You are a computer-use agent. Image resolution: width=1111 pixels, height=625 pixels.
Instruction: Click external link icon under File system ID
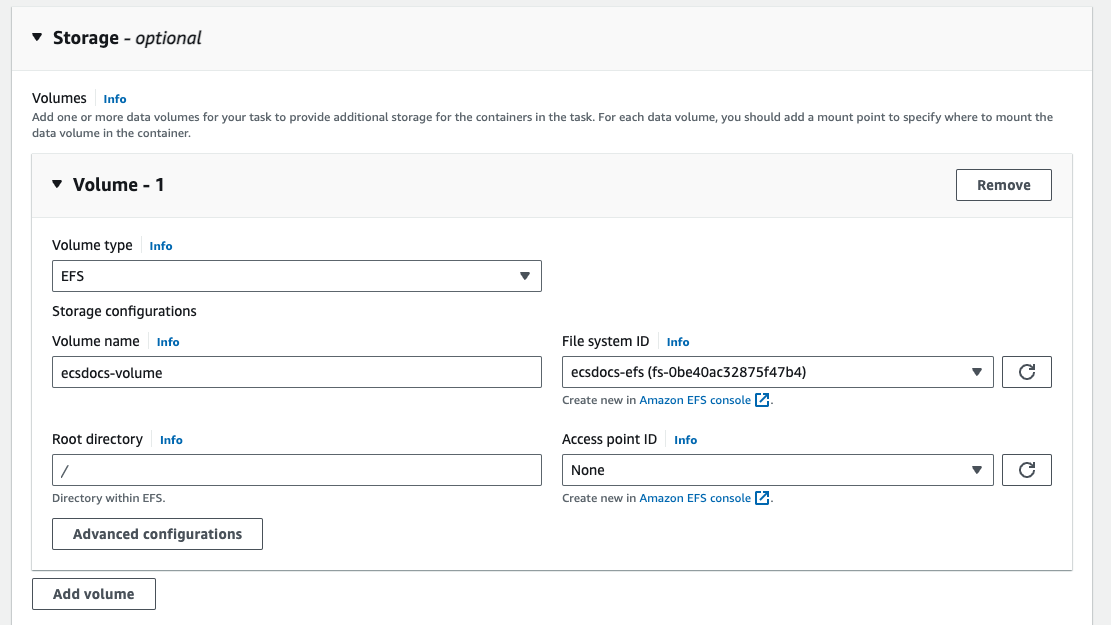(763, 400)
